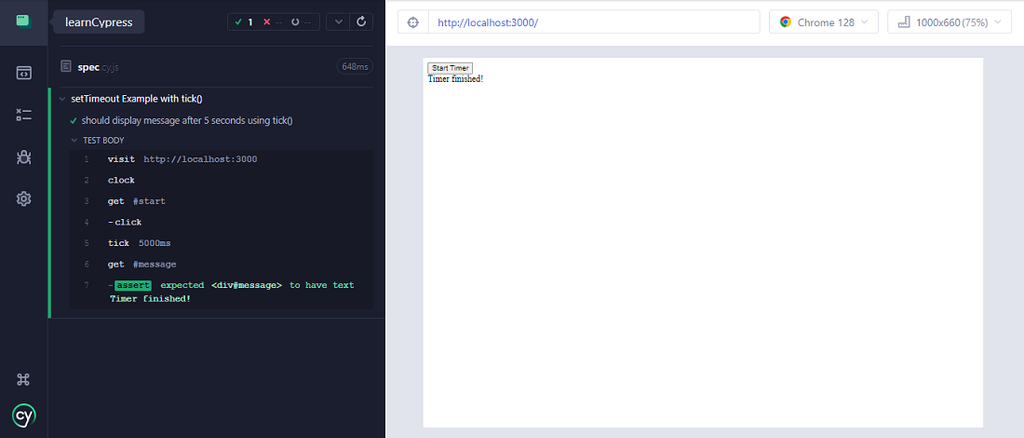Click the Chrome browser logo icon
This screenshot has height=438, width=1024.
tap(785, 22)
